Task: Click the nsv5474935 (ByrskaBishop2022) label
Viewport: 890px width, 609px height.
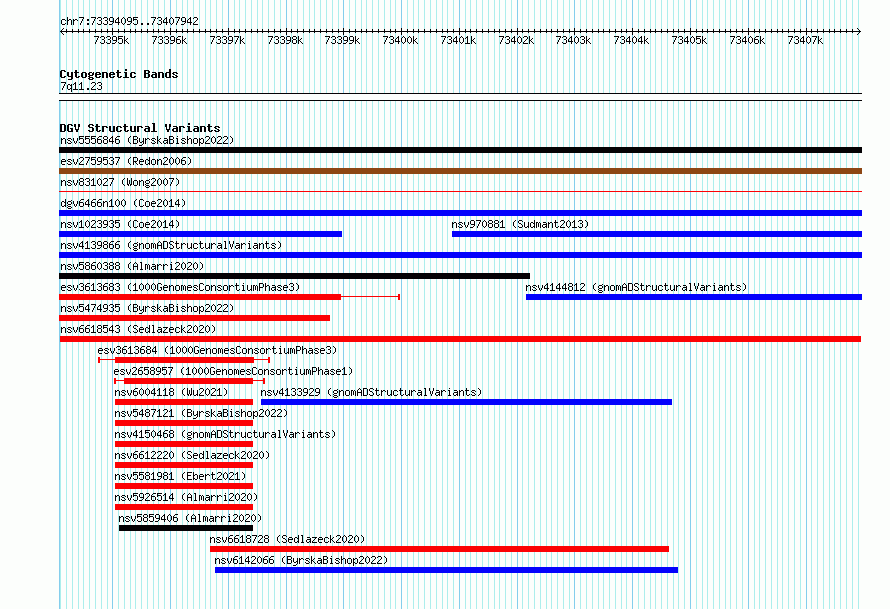Action: pos(147,308)
